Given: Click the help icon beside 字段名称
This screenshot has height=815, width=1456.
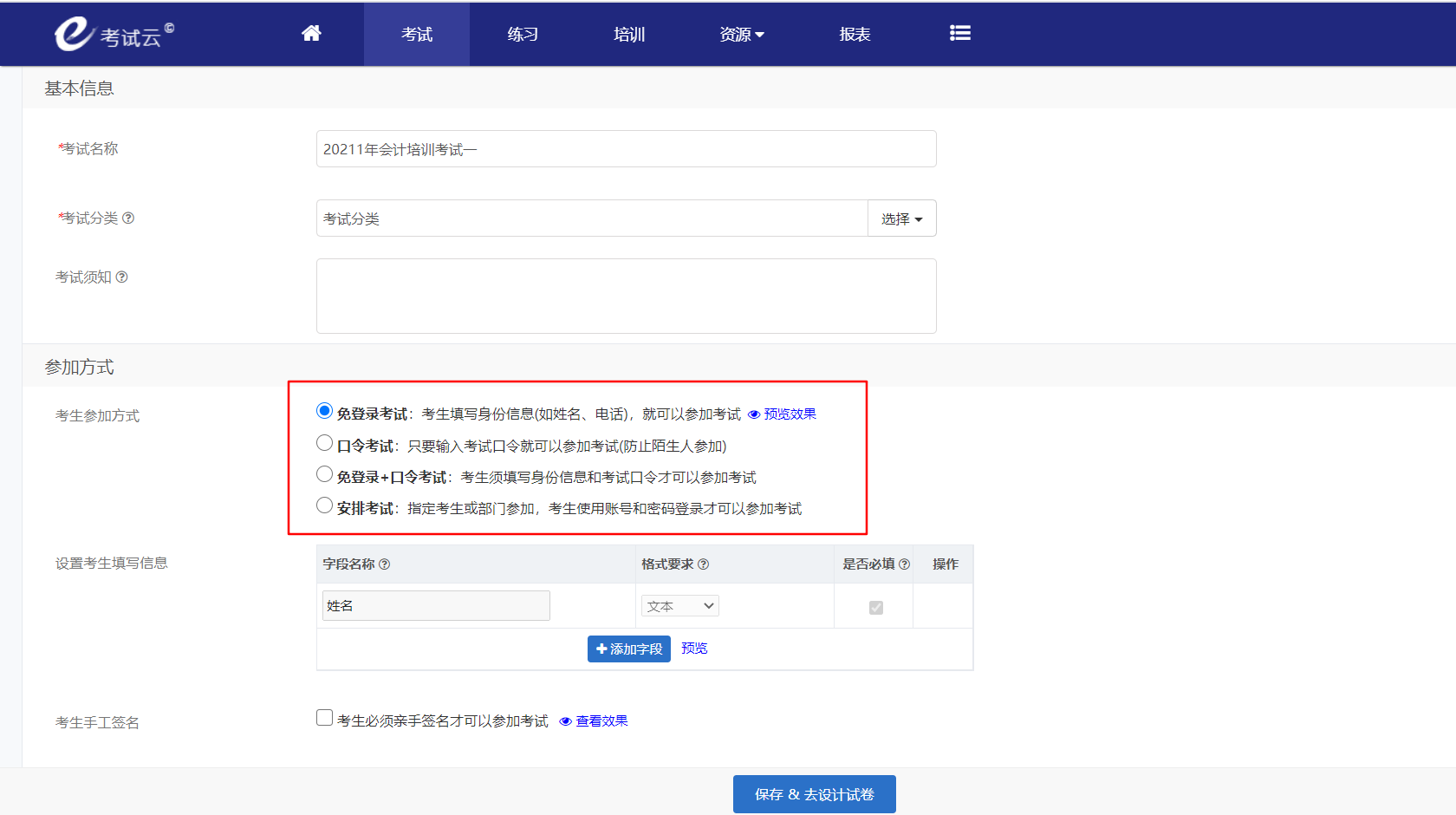Looking at the screenshot, I should tap(385, 564).
